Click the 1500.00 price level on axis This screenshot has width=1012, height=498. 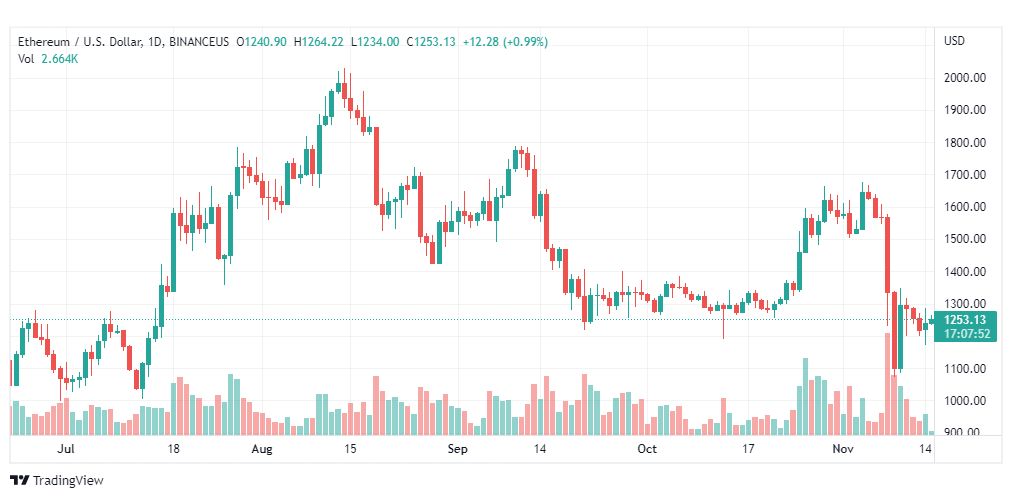pyautogui.click(x=964, y=239)
